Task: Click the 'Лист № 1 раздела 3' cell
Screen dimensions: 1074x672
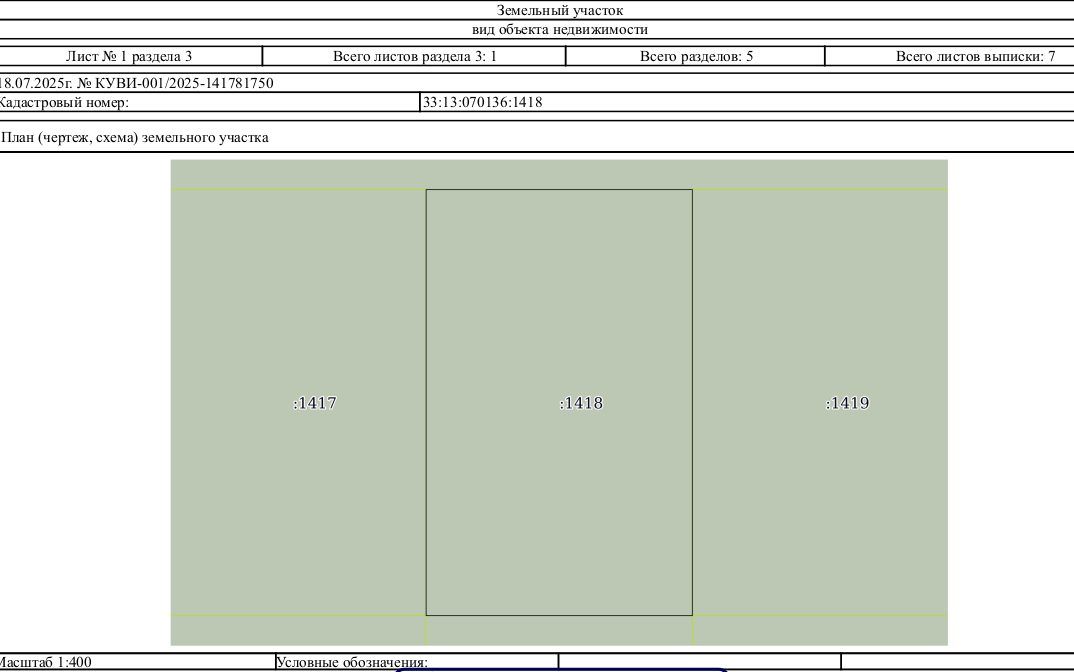Action: [x=129, y=56]
